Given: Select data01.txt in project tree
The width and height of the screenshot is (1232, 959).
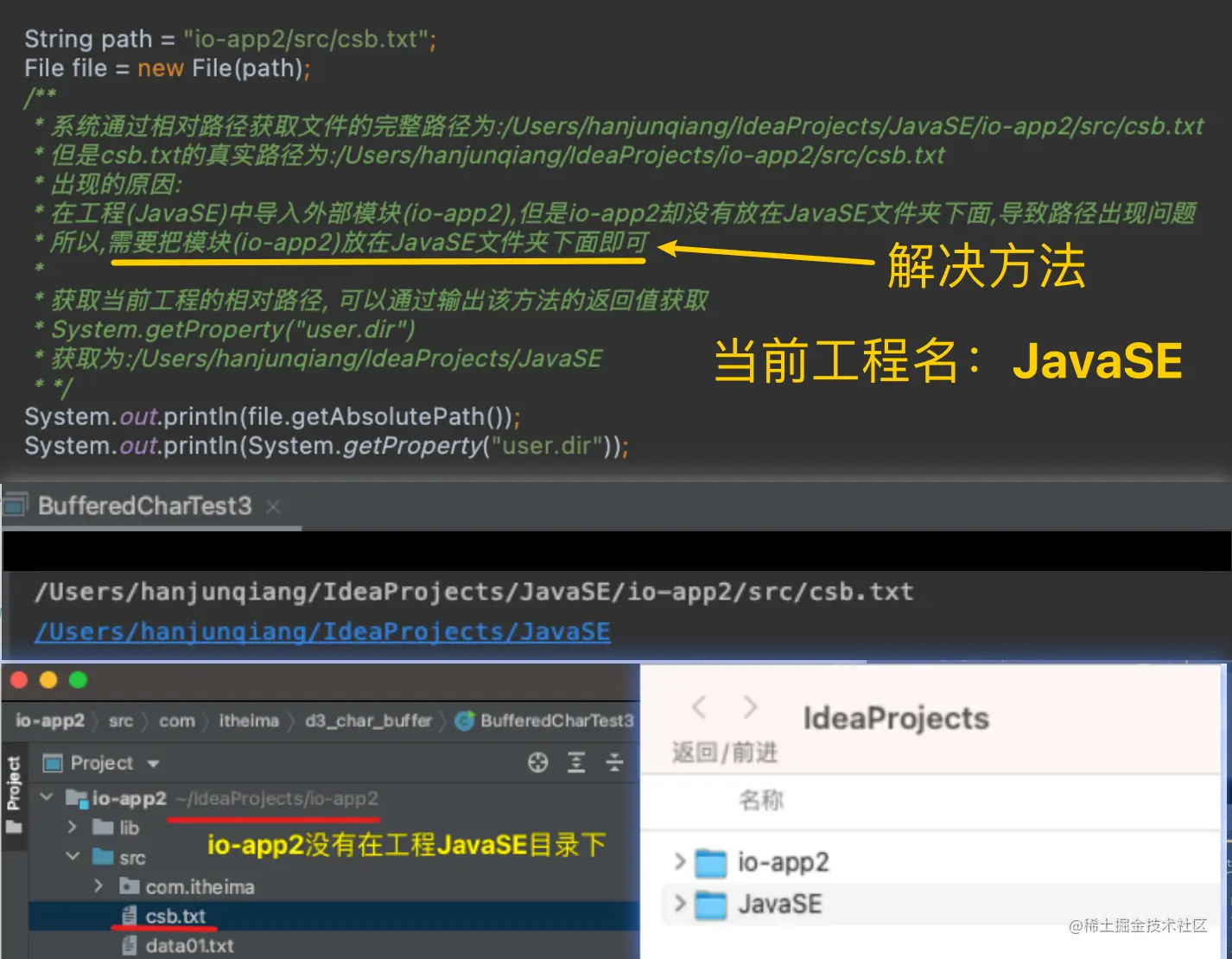Looking at the screenshot, I should pyautogui.click(x=189, y=945).
